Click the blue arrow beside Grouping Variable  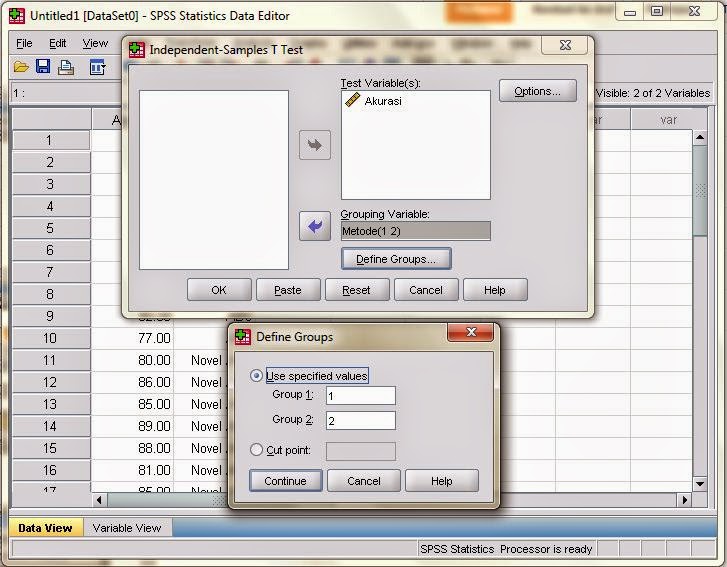click(315, 226)
